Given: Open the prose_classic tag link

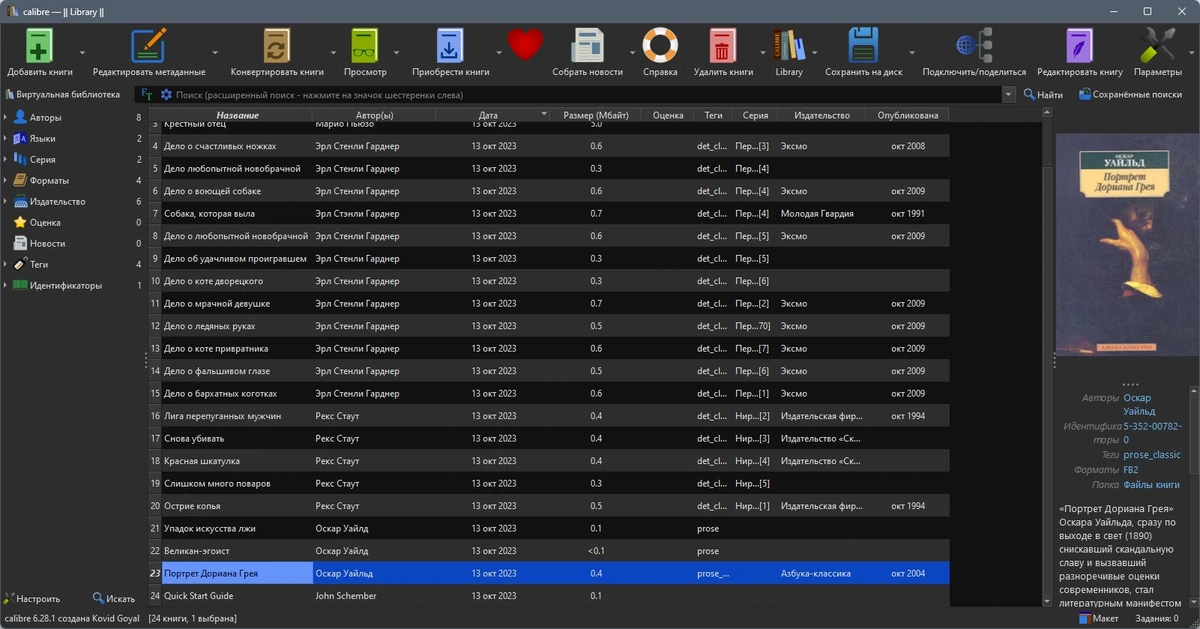Looking at the screenshot, I should [1152, 455].
